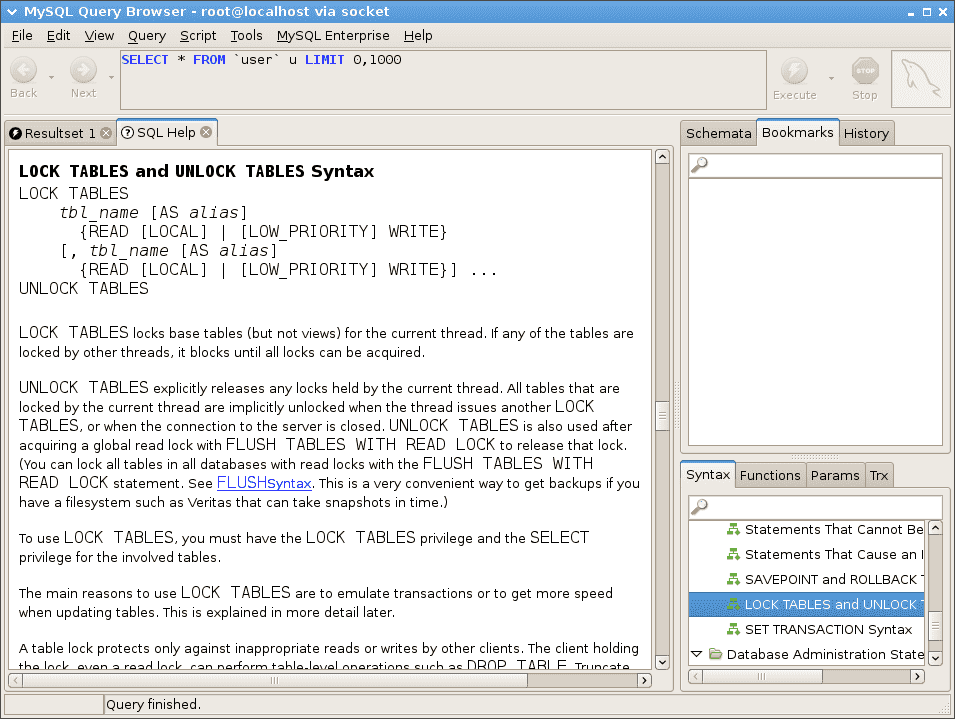Select 'Statements That Cause an' tree item
The height and width of the screenshot is (719, 955).
pos(806,554)
